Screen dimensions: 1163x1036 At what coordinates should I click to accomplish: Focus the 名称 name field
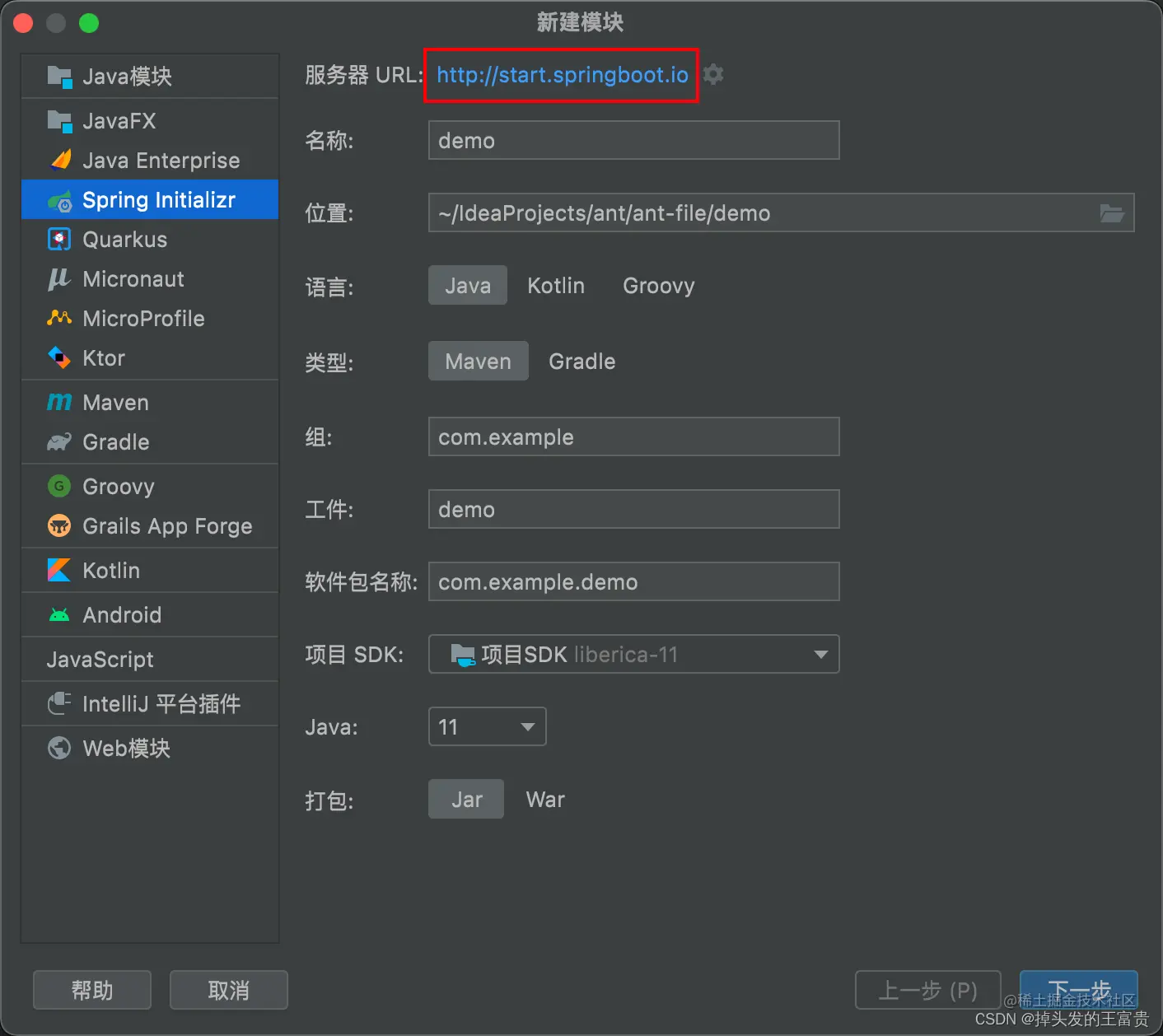pyautogui.click(x=634, y=141)
